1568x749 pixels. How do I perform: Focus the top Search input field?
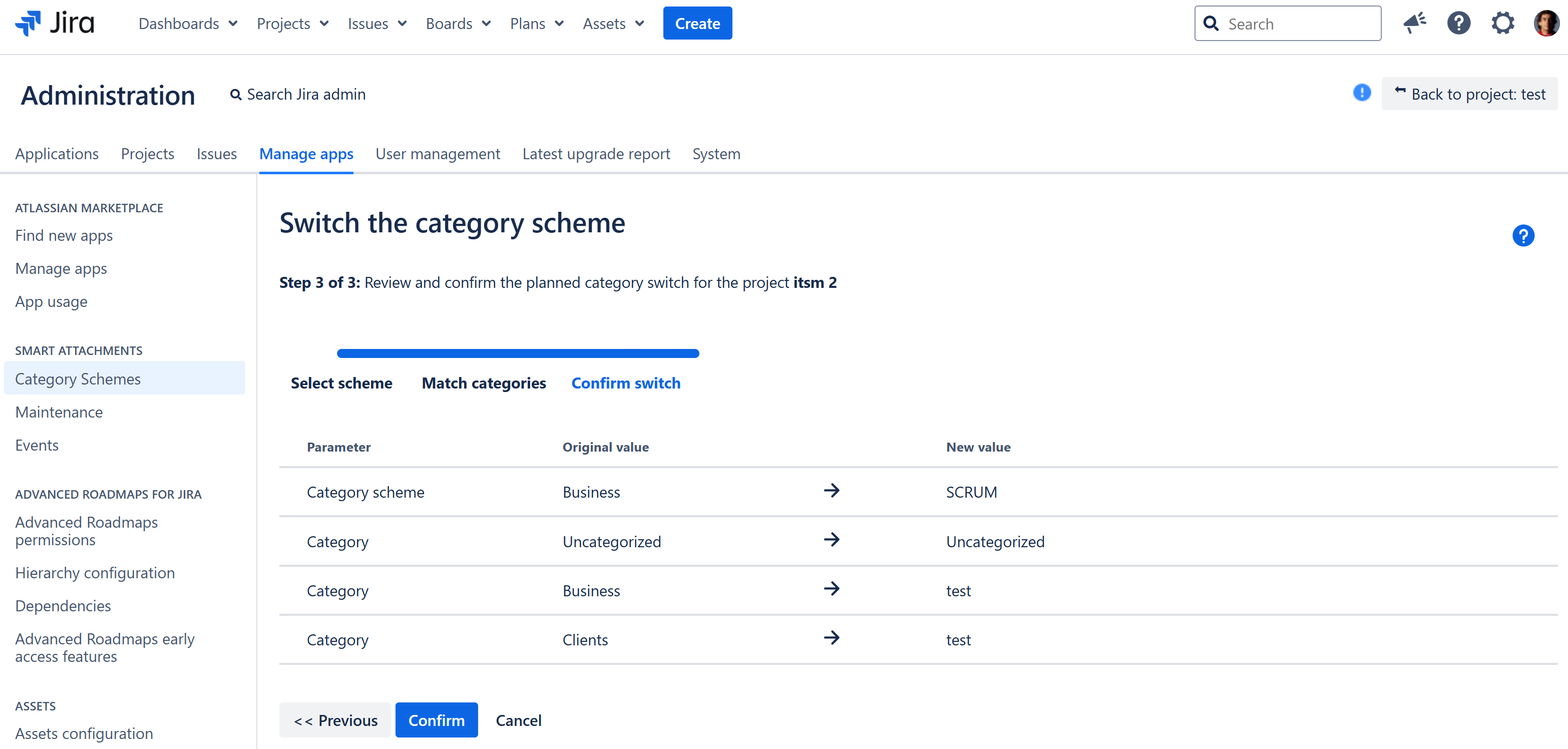point(1287,24)
